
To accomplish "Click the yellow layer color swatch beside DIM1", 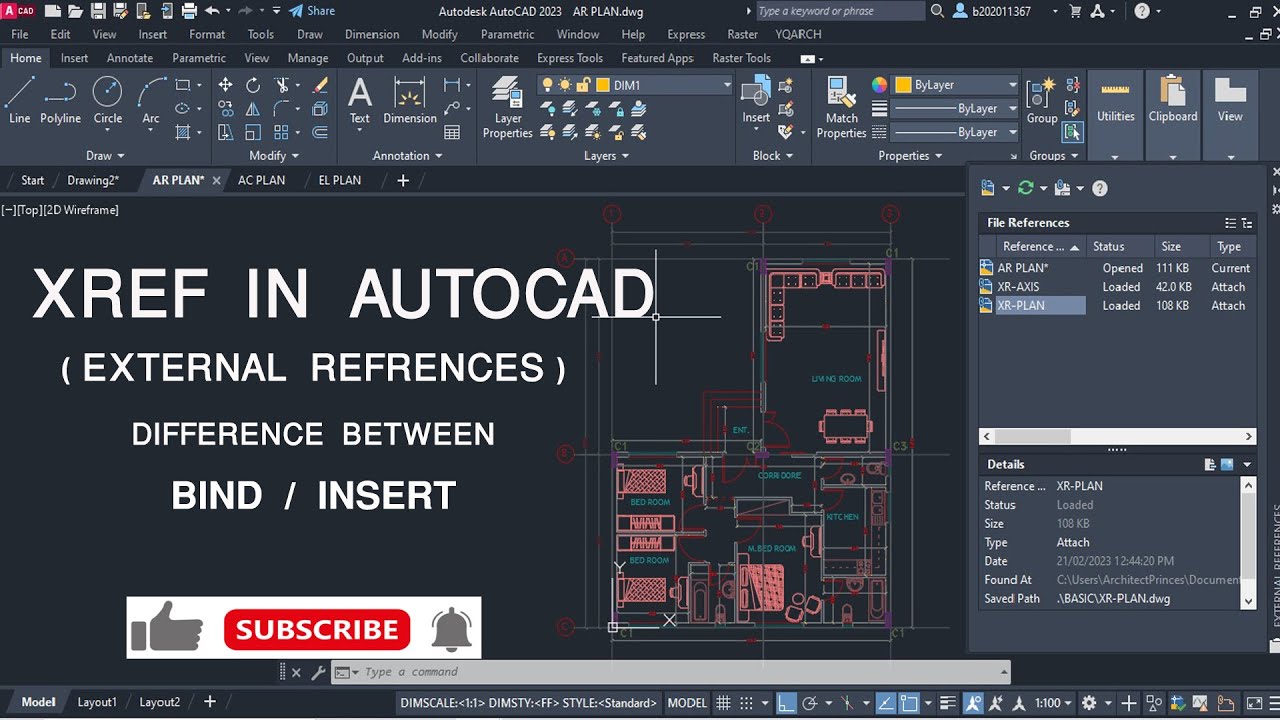I will click(603, 85).
